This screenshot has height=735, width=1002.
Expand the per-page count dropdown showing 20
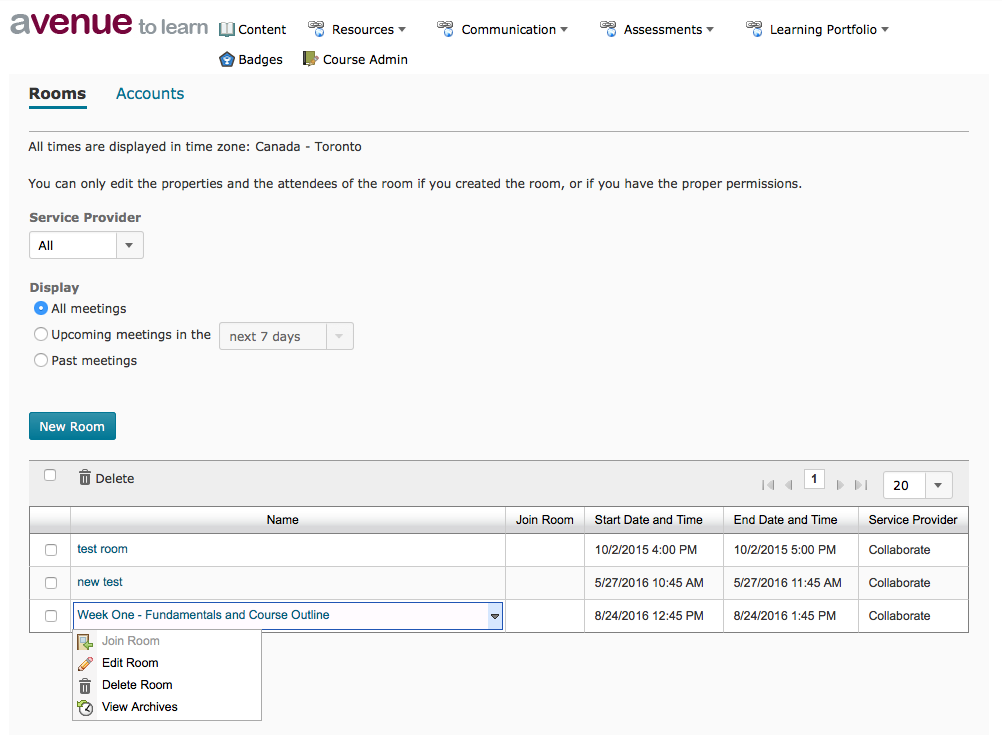pos(917,485)
